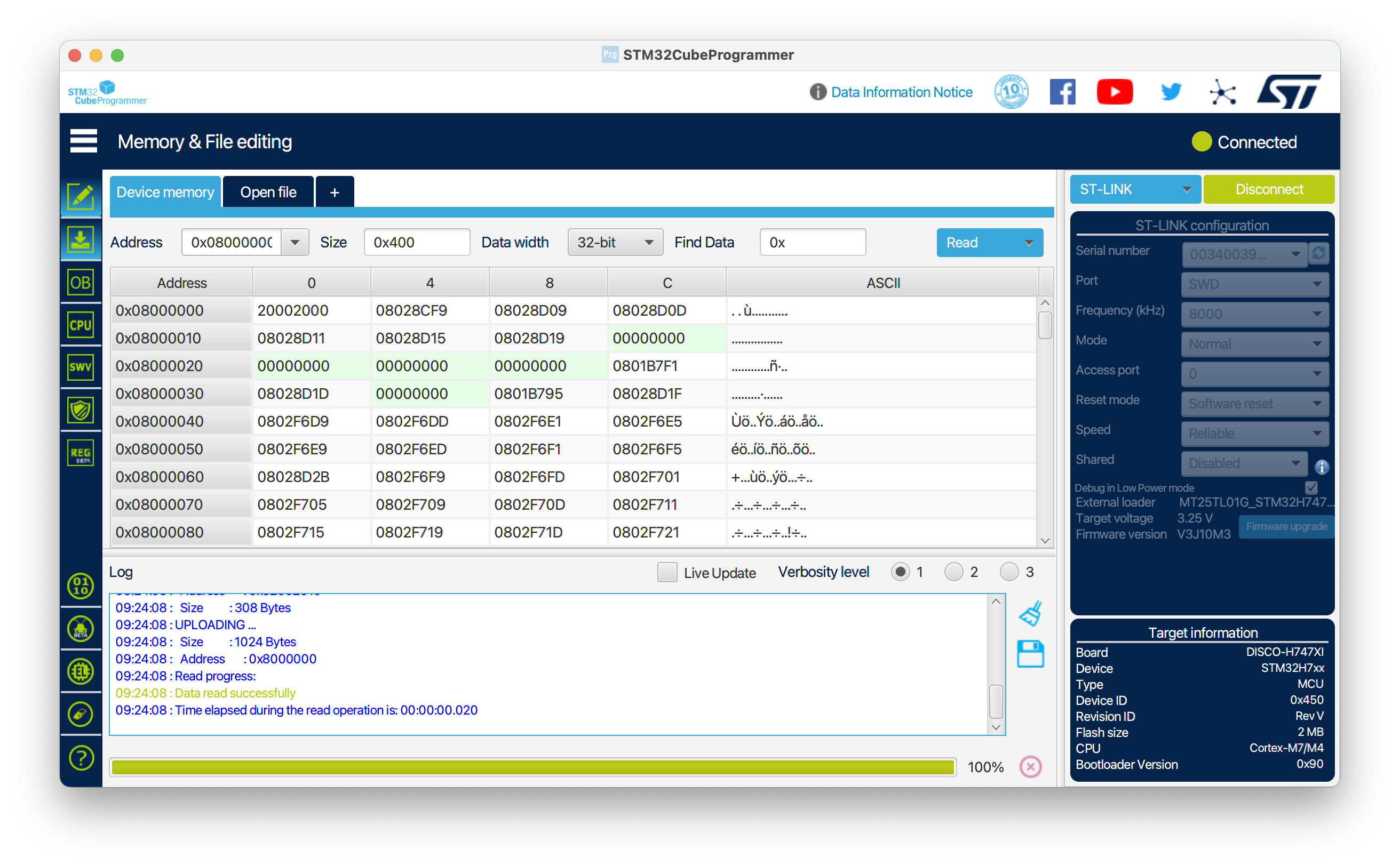Enable Live Update checkbox
The image size is (1400, 866).
[666, 572]
